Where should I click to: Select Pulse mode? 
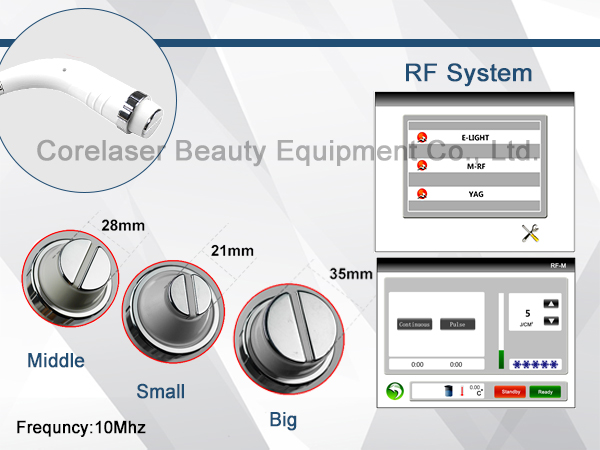point(458,325)
